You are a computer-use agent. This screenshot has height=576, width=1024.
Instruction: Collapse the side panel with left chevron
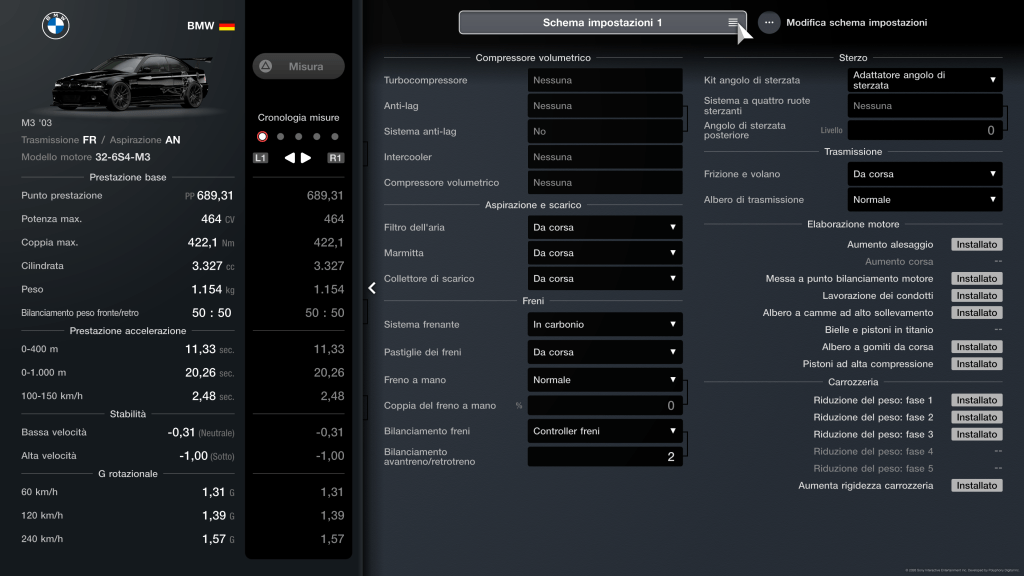tap(372, 288)
